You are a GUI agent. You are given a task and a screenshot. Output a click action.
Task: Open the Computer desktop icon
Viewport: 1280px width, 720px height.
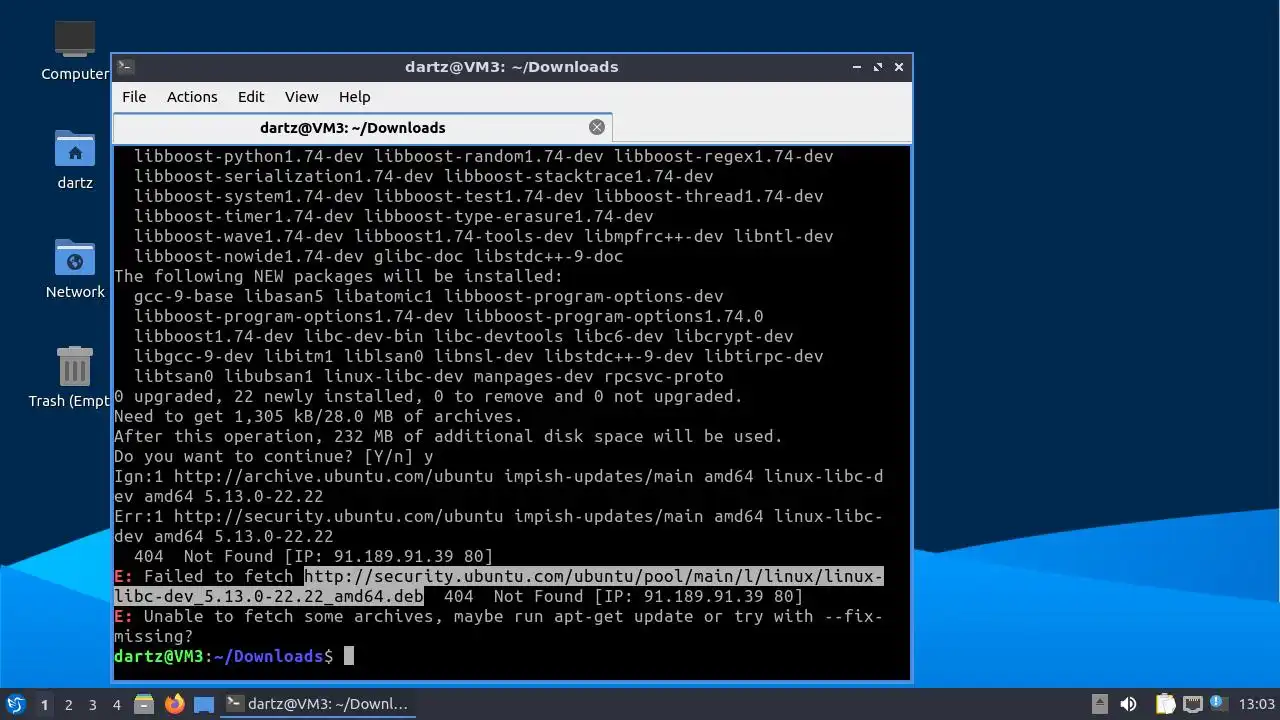coord(75,50)
